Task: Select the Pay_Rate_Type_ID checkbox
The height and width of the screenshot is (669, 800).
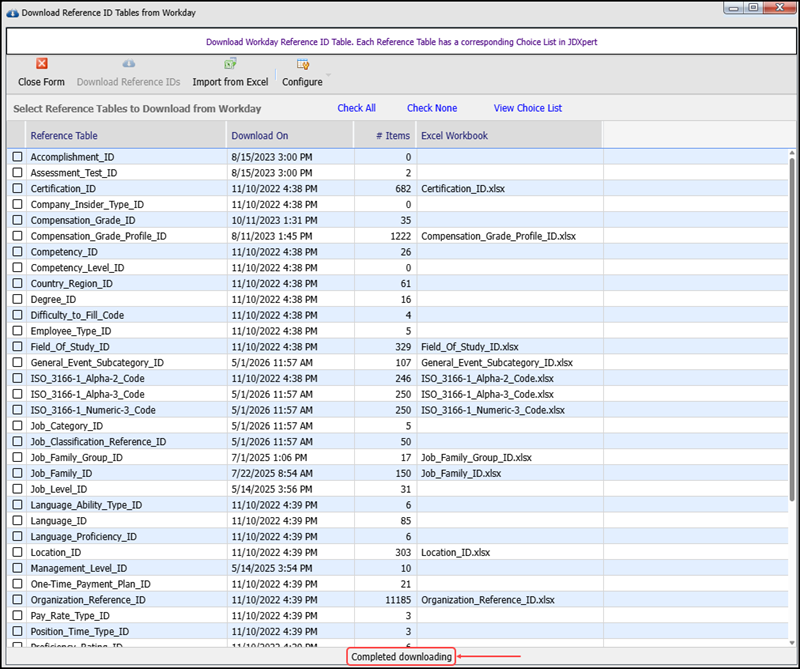Action: 17,615
